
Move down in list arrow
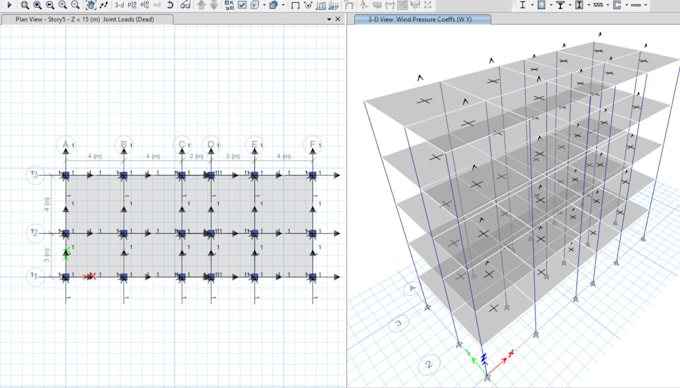coord(214,5)
